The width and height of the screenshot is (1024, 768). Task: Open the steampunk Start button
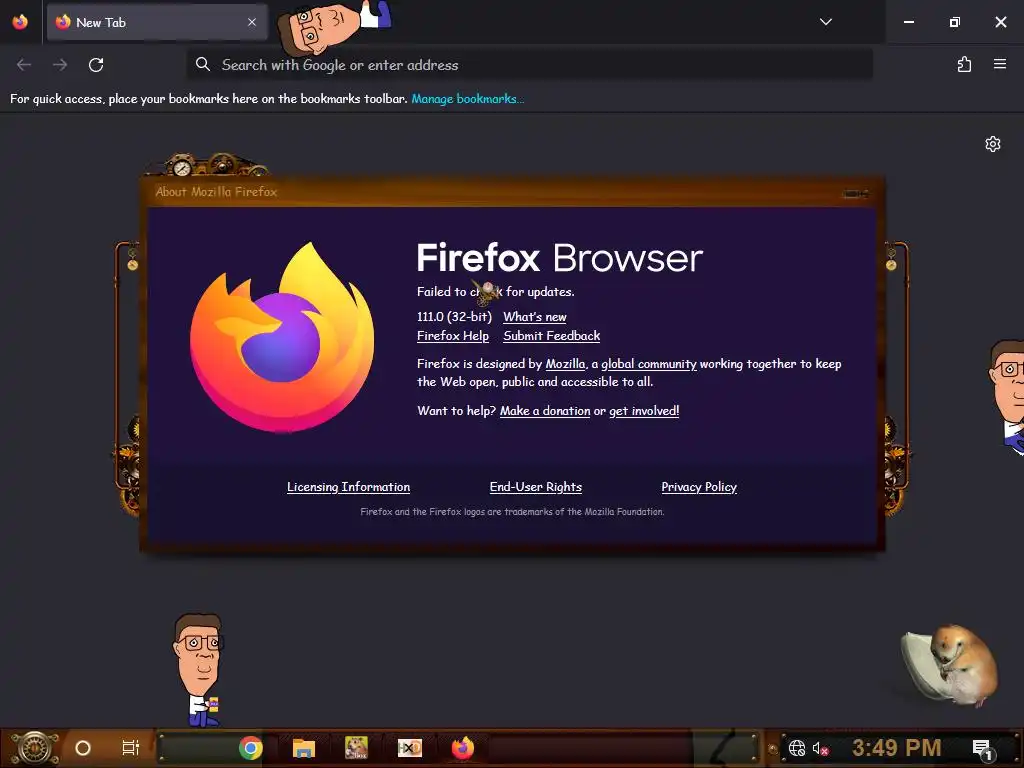pyautogui.click(x=34, y=748)
